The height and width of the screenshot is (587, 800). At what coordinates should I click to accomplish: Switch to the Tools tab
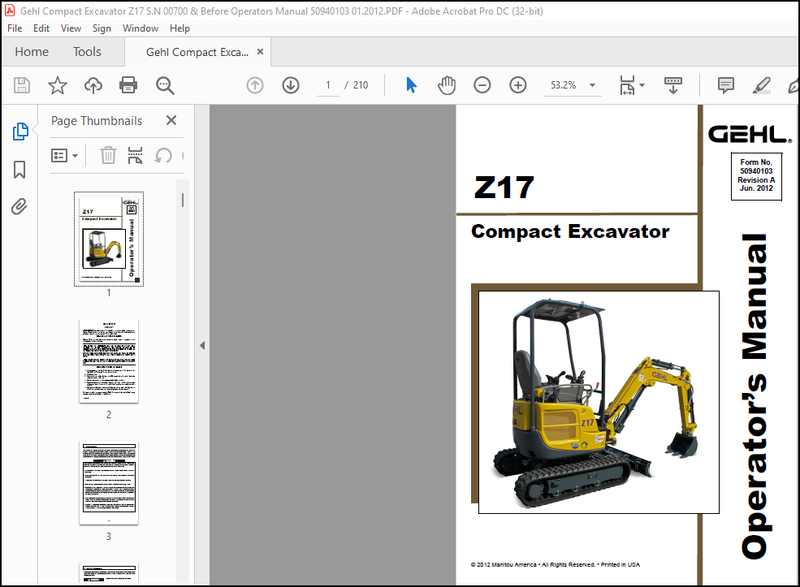(x=86, y=51)
